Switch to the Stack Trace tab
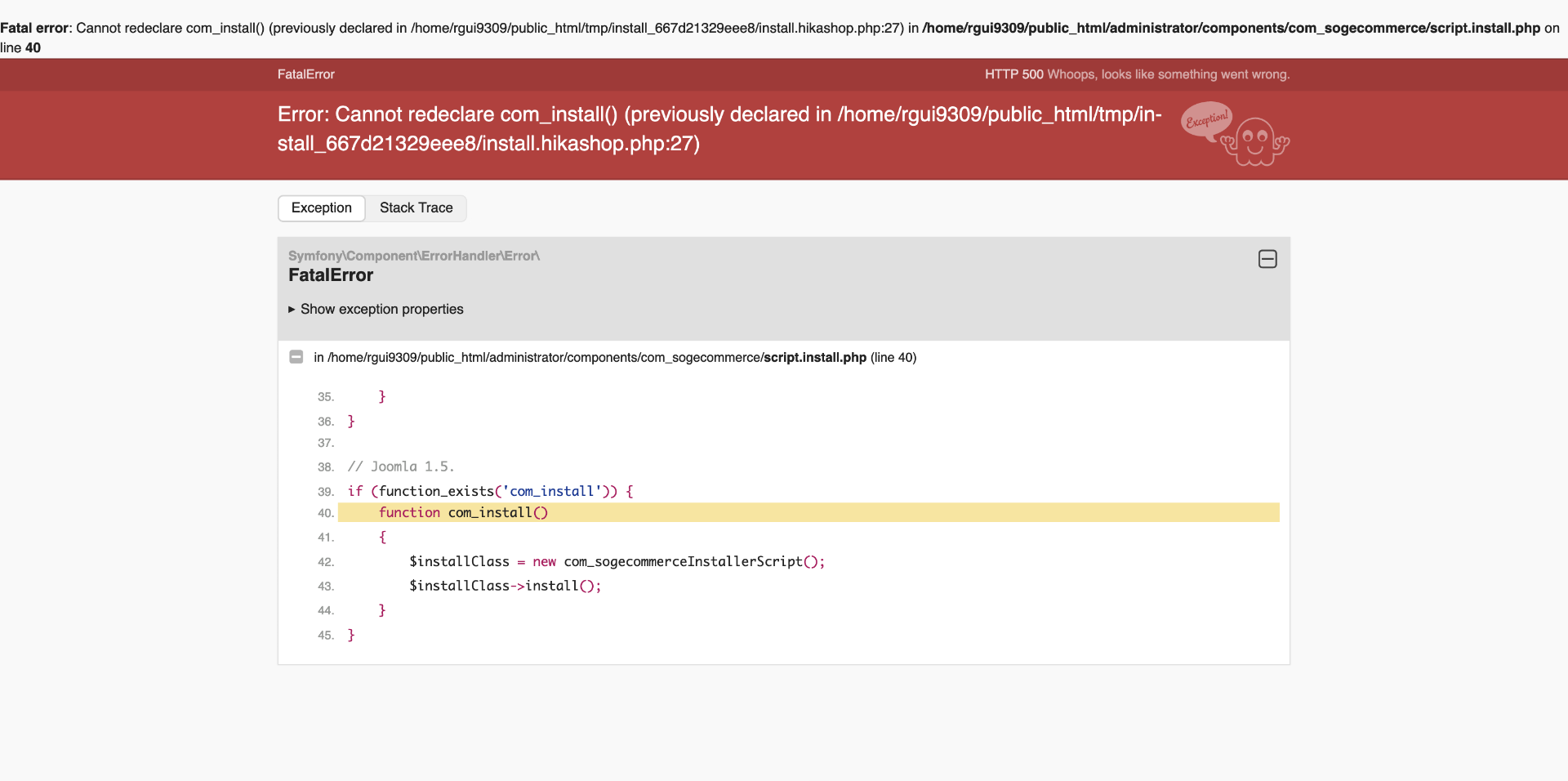Screen dimensions: 1568x781 point(416,208)
